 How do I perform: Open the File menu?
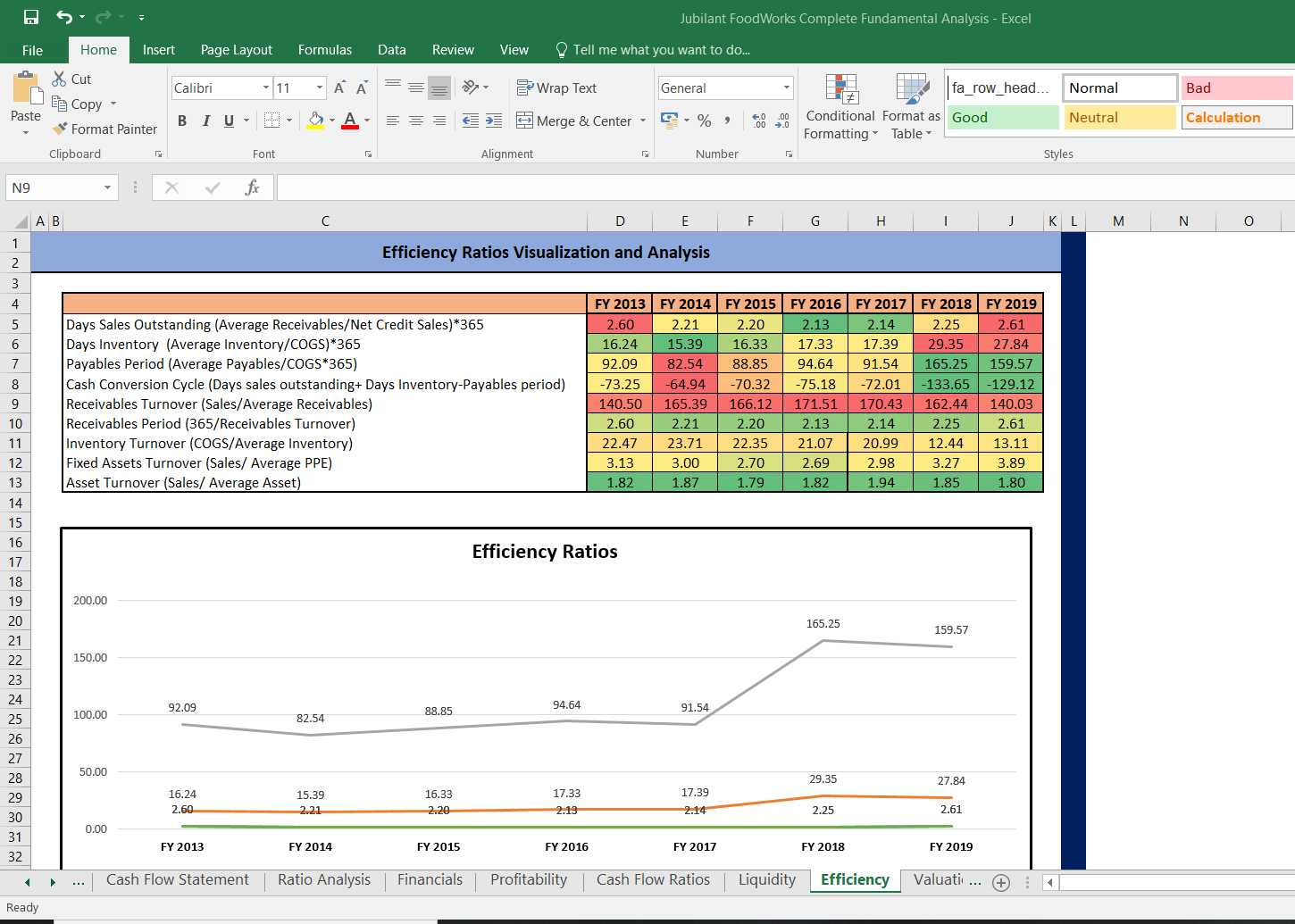point(33,50)
